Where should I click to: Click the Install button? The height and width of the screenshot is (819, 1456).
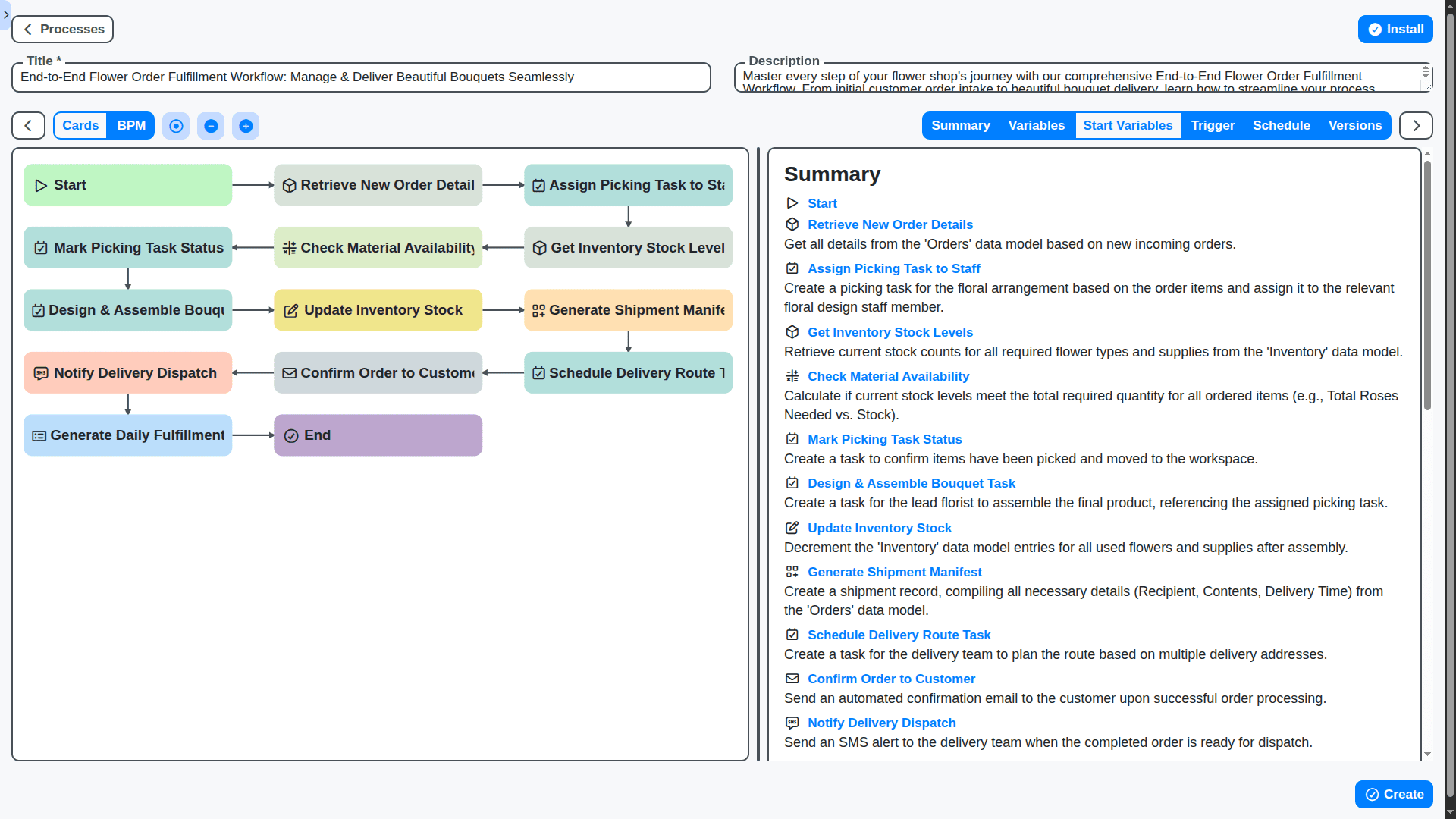pos(1395,29)
